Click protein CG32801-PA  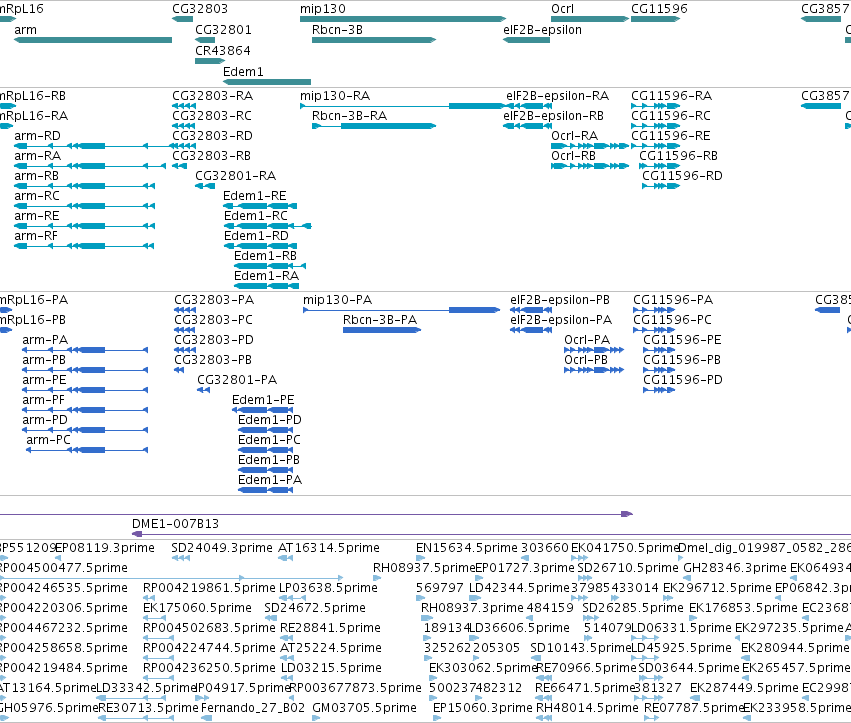click(204, 390)
